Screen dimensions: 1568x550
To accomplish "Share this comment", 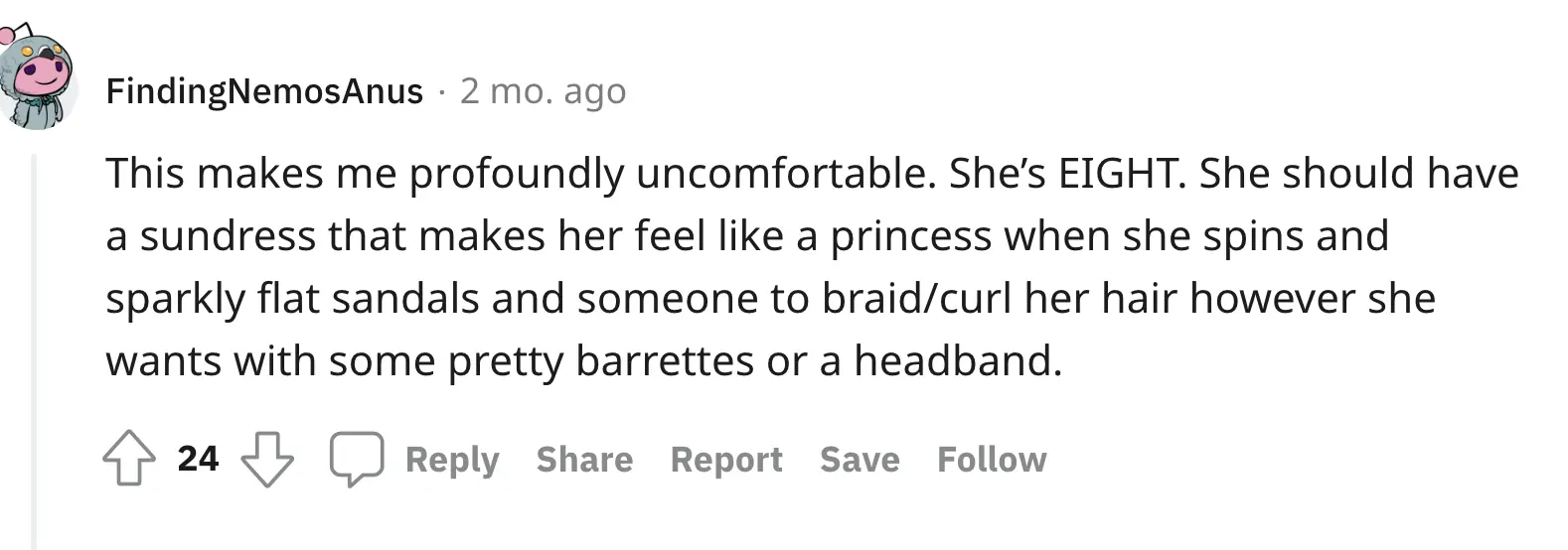I will (x=584, y=460).
